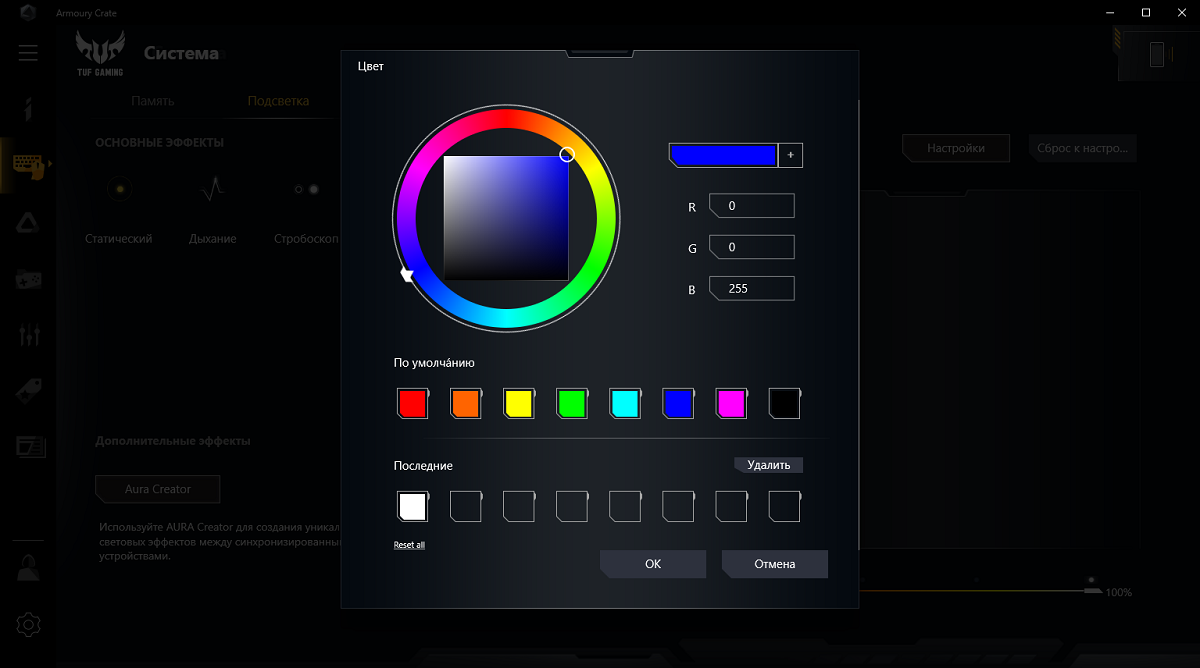The image size is (1200, 668).
Task: Select the Aura Sync triangle sidebar icon
Action: (x=28, y=222)
